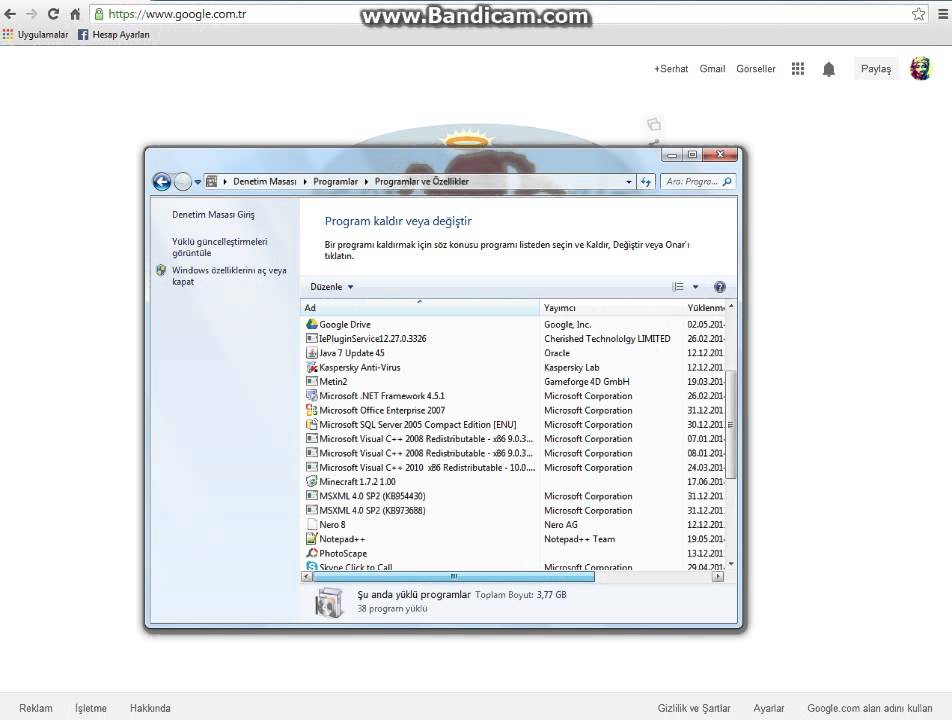Open the Chrome hamburger menu
Screen dimensions: 952x720
click(x=943, y=13)
